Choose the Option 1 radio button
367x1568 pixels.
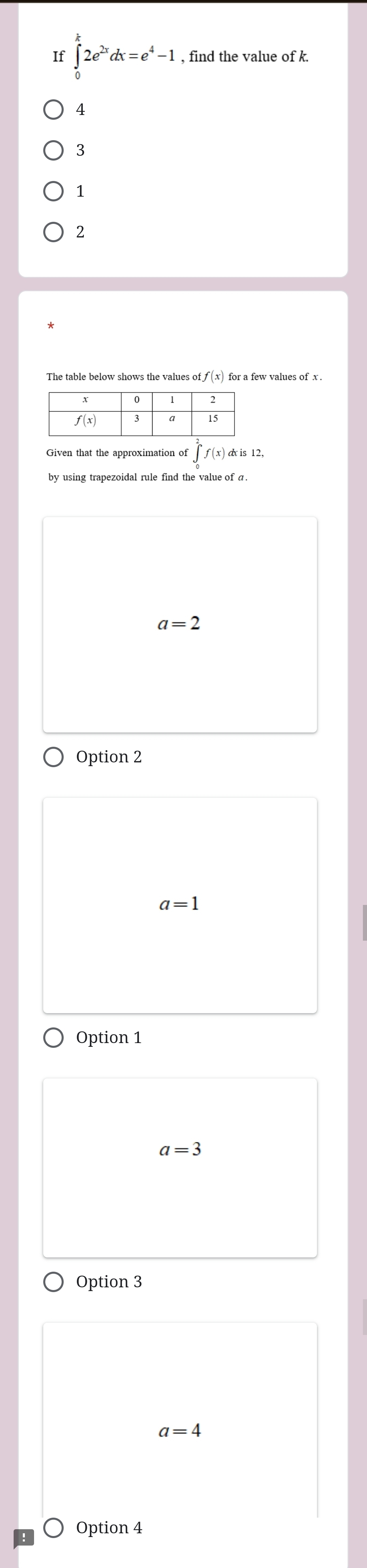tap(53, 1037)
